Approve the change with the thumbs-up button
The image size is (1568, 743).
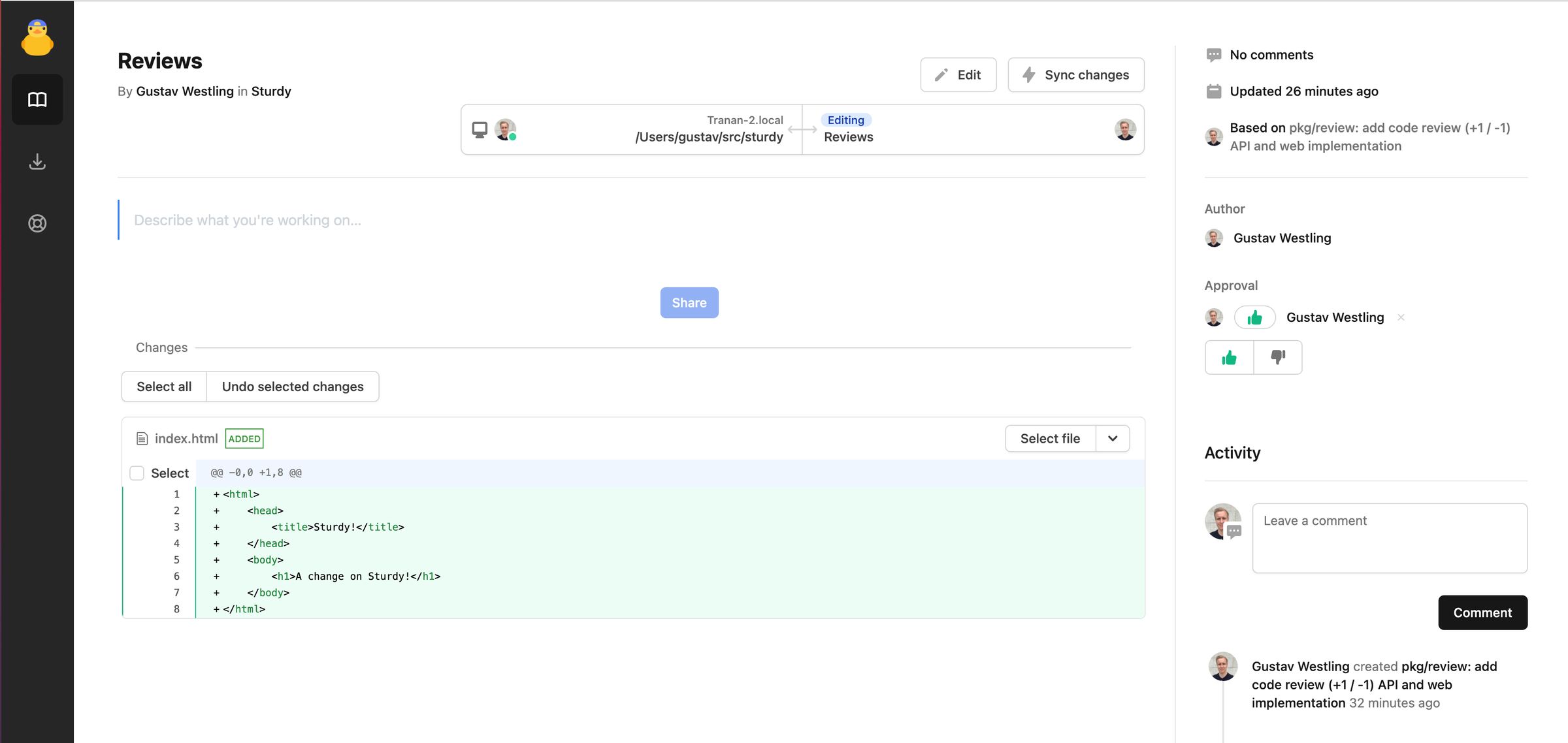(1229, 357)
